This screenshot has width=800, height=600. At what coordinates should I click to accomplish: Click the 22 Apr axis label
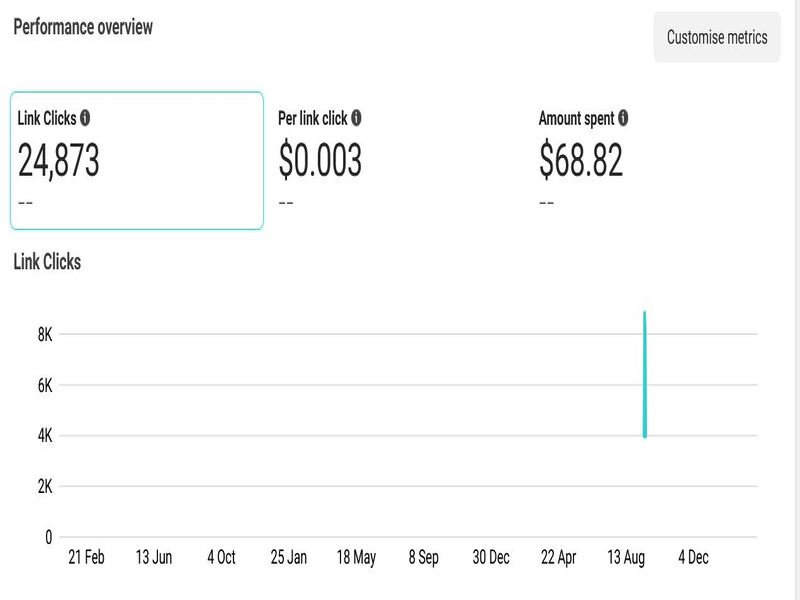(559, 558)
